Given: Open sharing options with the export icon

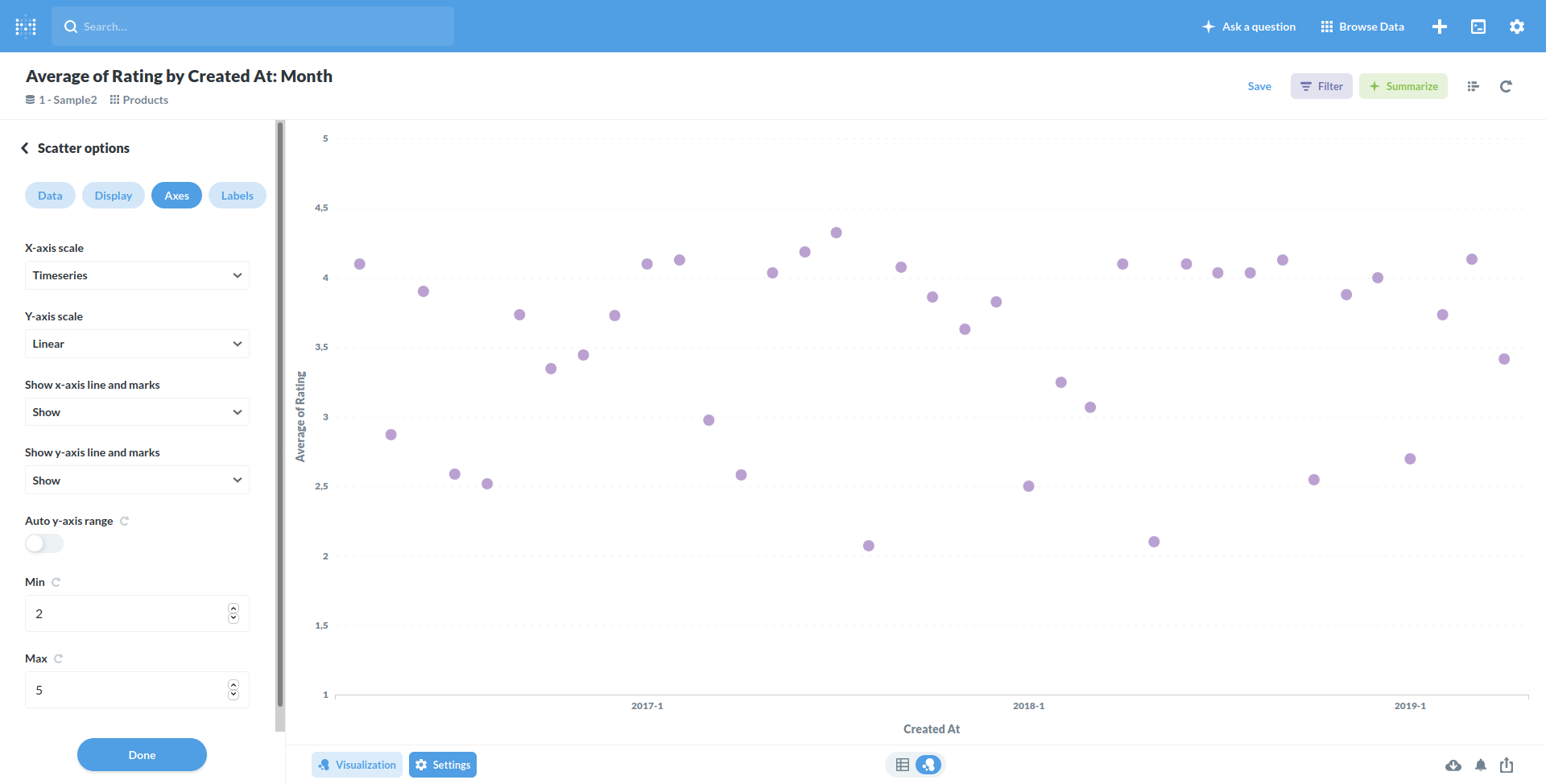Looking at the screenshot, I should point(1506,765).
